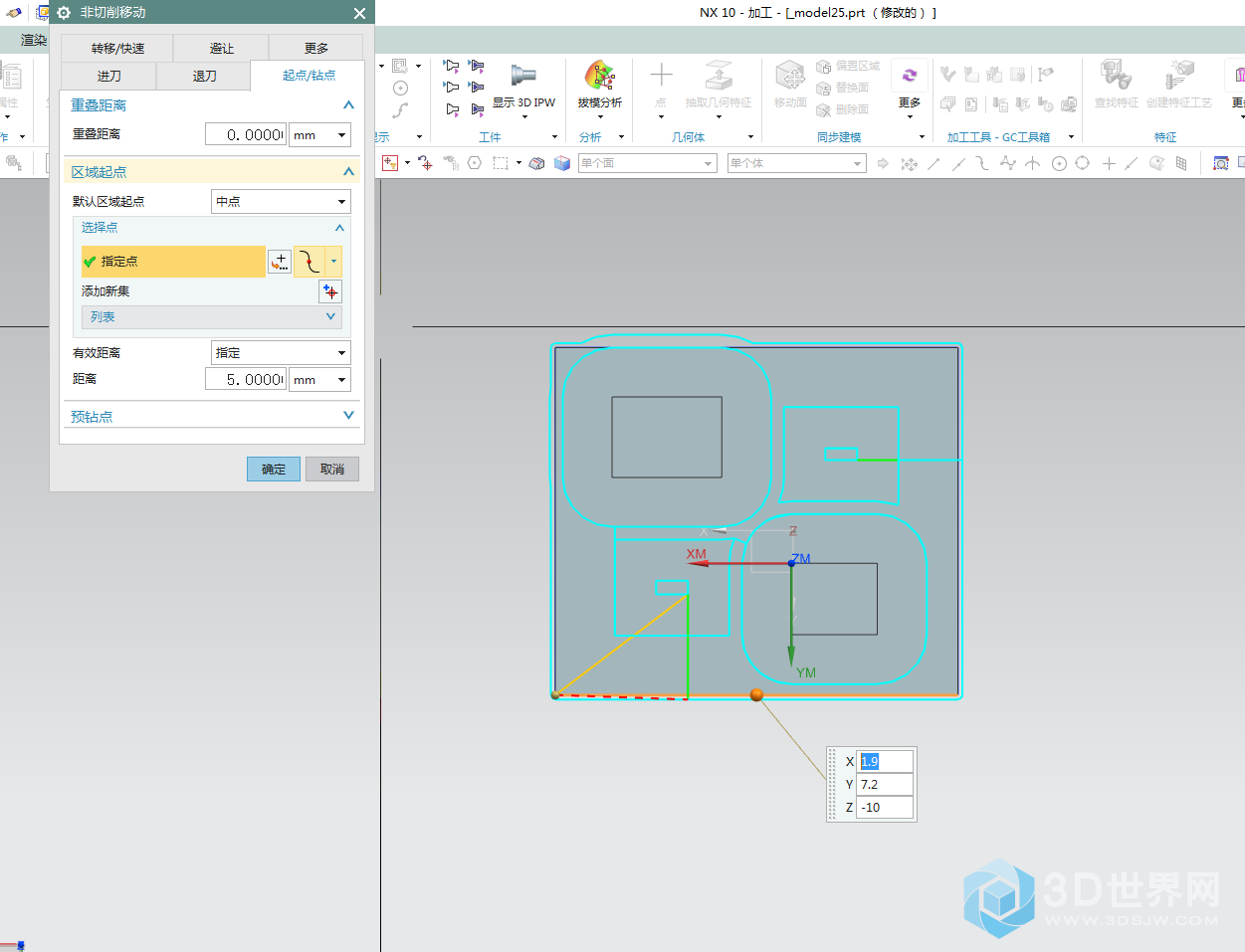Viewport: 1245px width, 952px height.
Task: Cancel with 取消 button
Action: coord(332,470)
